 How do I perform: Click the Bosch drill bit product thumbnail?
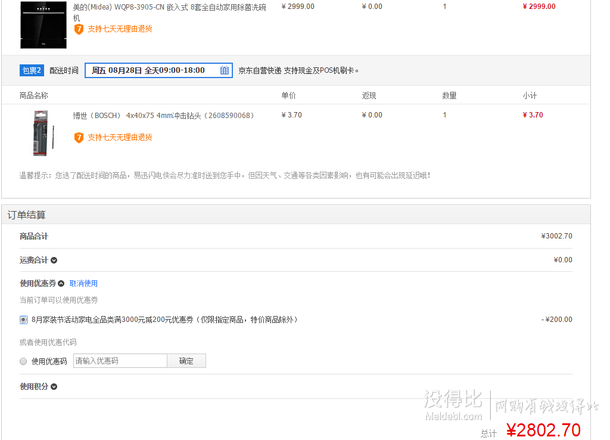(x=44, y=133)
